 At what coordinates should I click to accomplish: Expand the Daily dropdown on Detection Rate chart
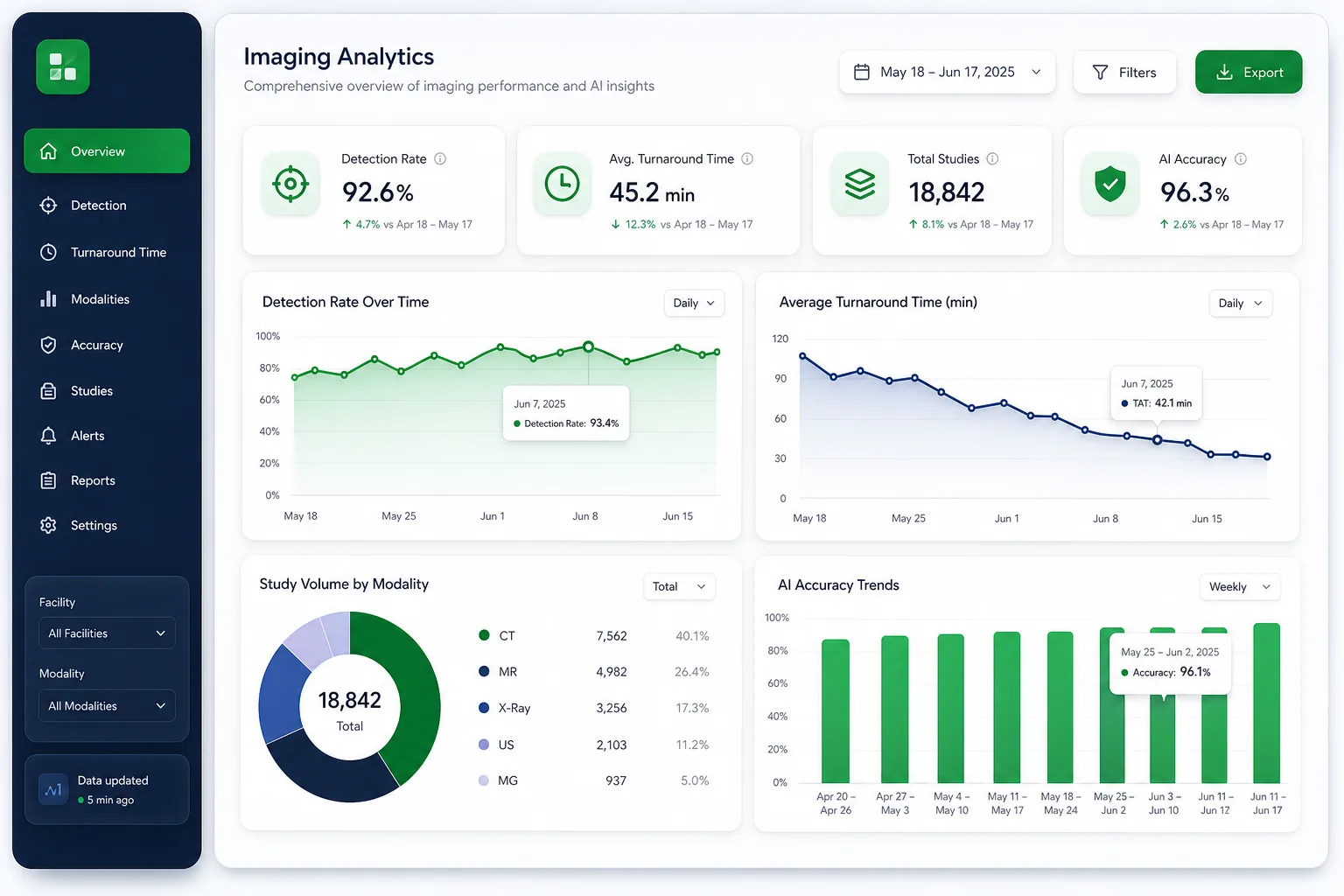pos(694,303)
